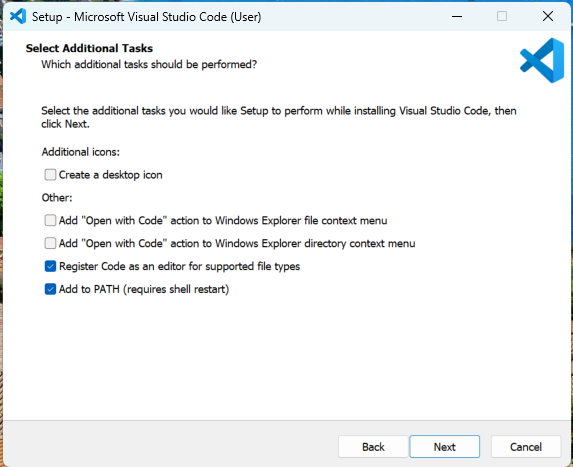Check Open with Code file context menu option
The width and height of the screenshot is (573, 467).
coord(50,220)
